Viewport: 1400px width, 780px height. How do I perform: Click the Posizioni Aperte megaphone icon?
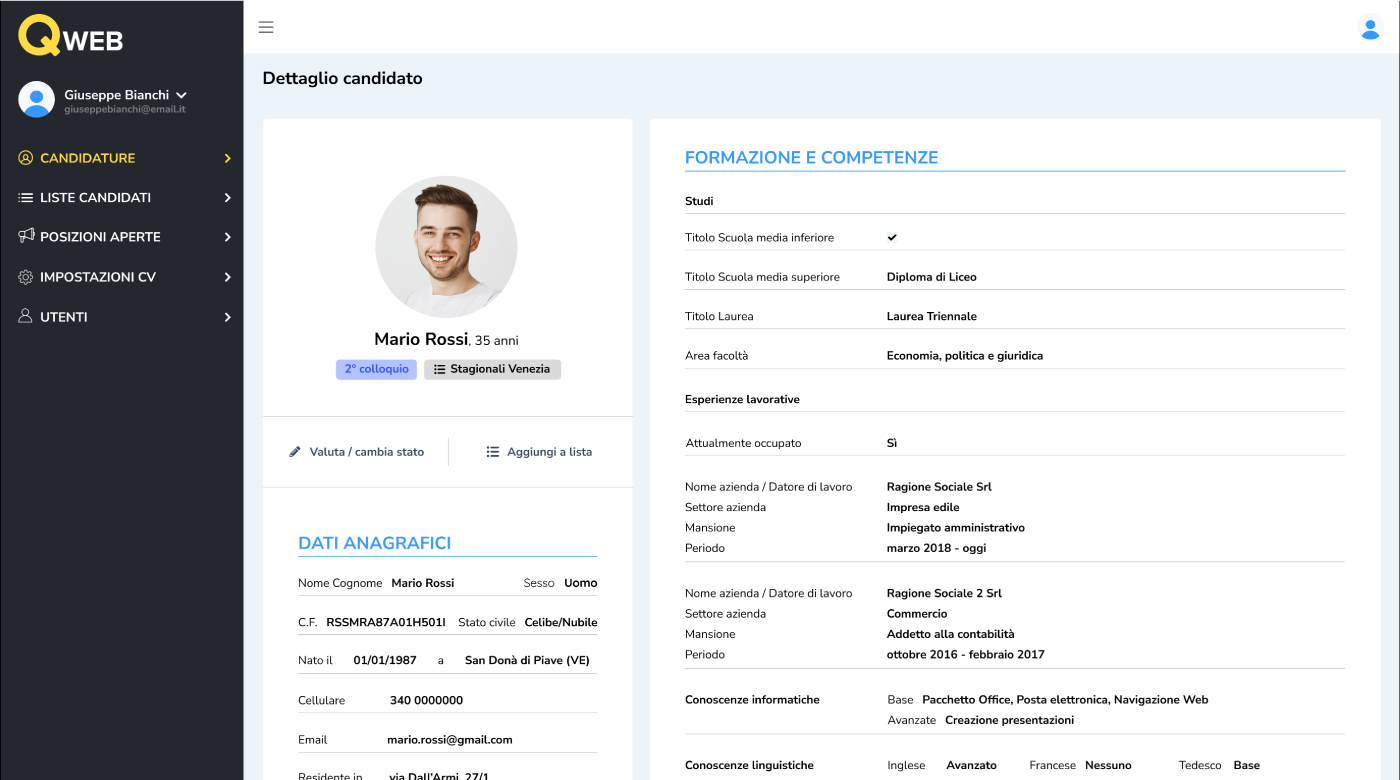[24, 237]
